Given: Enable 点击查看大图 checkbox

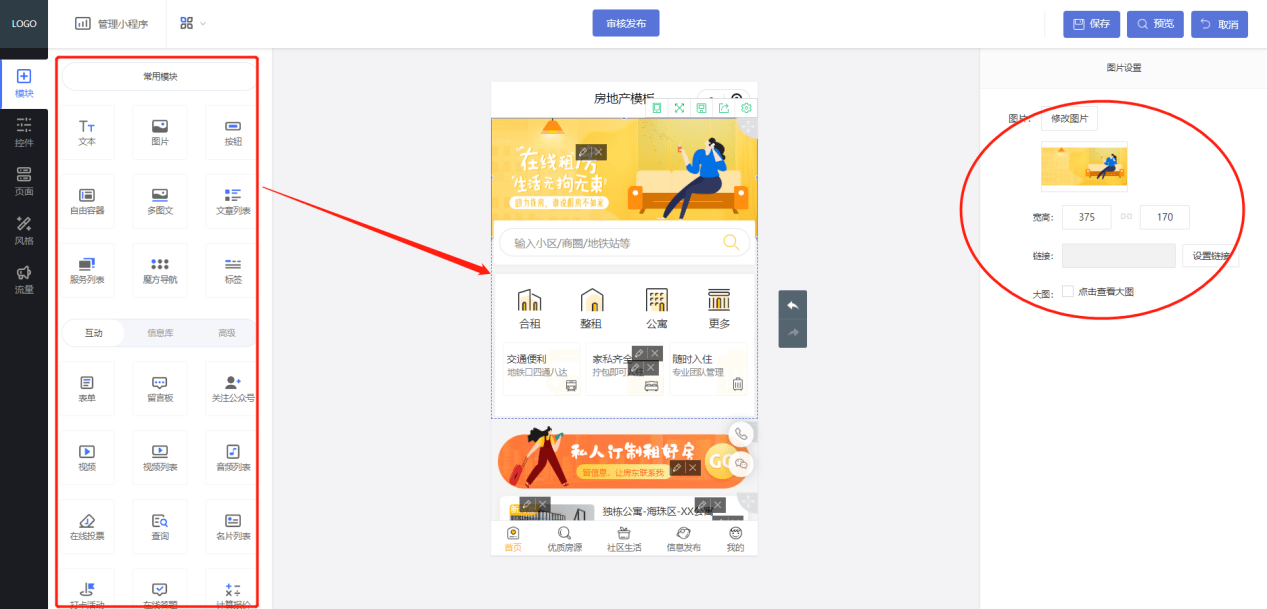Looking at the screenshot, I should point(1068,292).
